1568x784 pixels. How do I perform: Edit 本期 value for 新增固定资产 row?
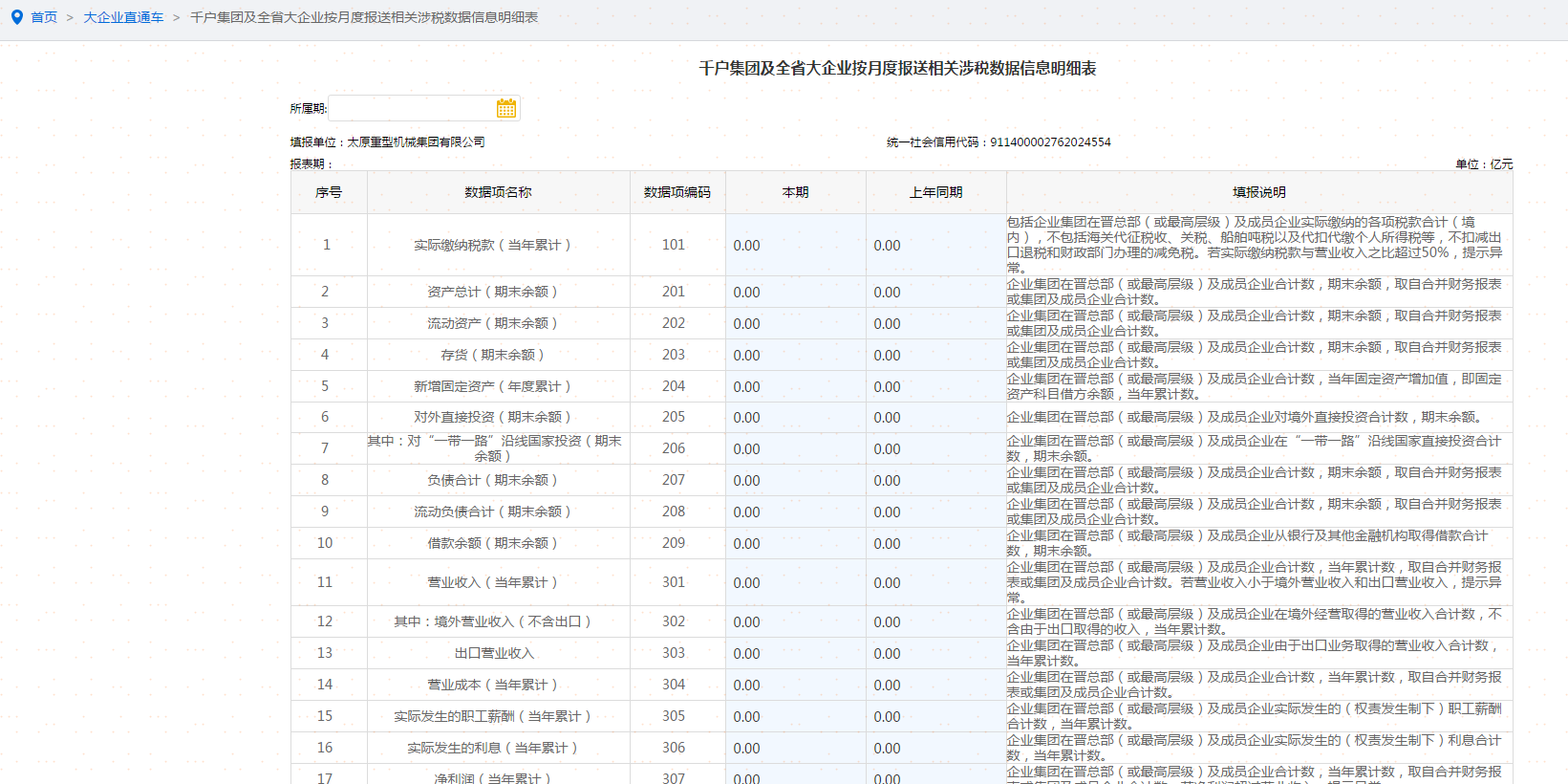pyautogui.click(x=795, y=387)
